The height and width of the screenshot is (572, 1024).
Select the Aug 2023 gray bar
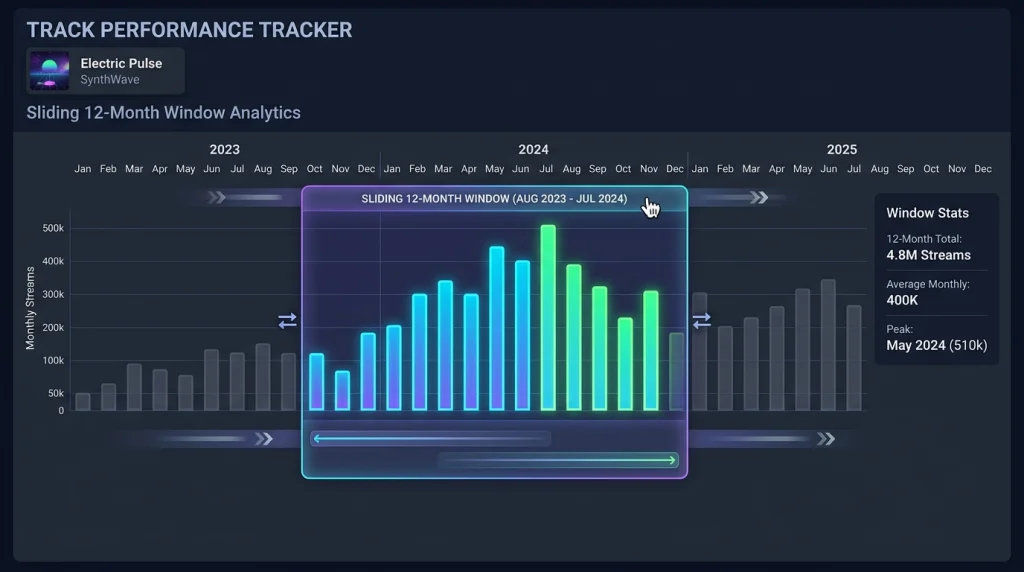point(263,377)
